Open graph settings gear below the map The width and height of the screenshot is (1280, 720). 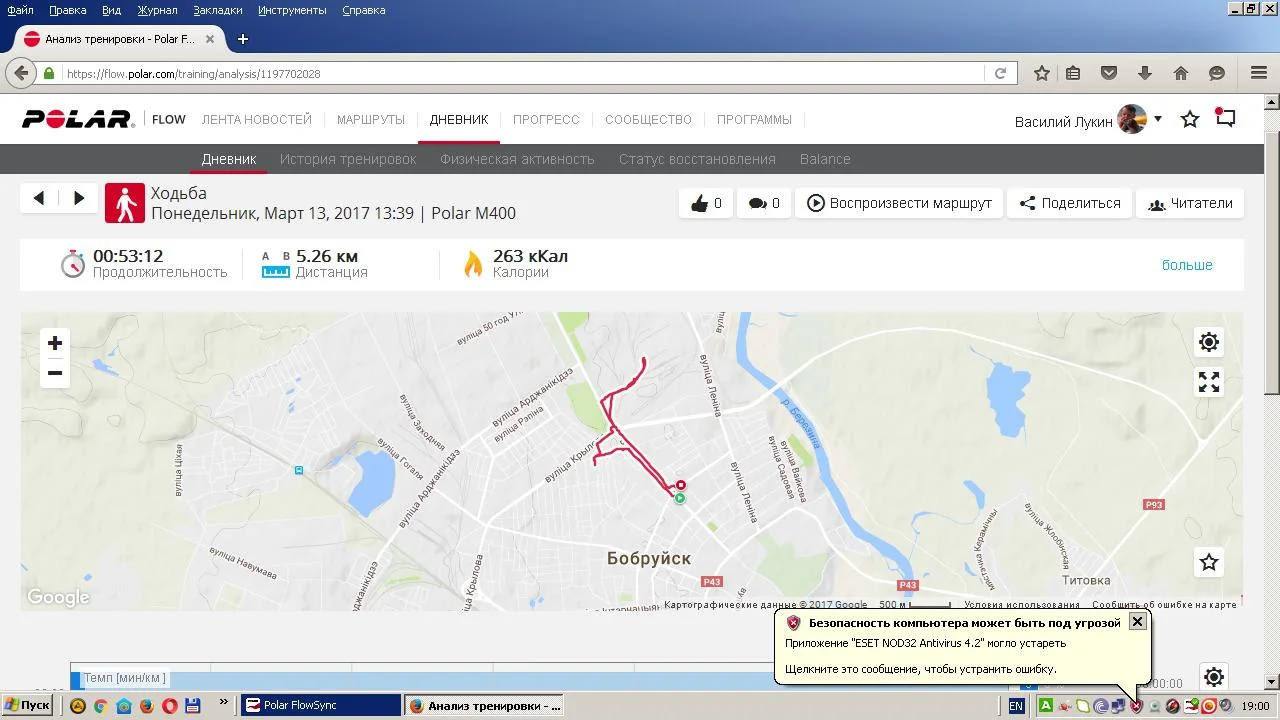pyautogui.click(x=1214, y=677)
